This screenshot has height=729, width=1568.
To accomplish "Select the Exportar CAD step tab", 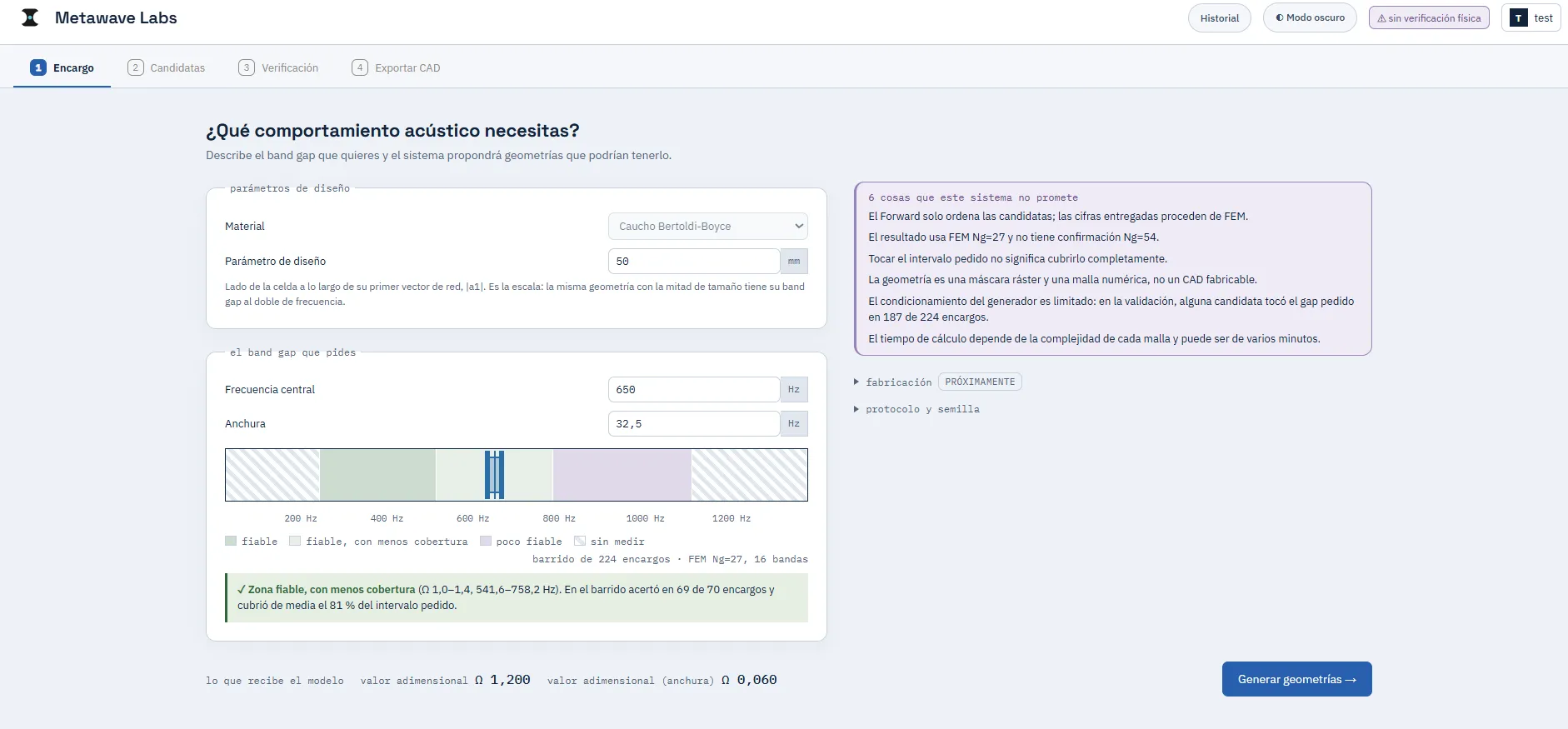I will pyautogui.click(x=396, y=67).
